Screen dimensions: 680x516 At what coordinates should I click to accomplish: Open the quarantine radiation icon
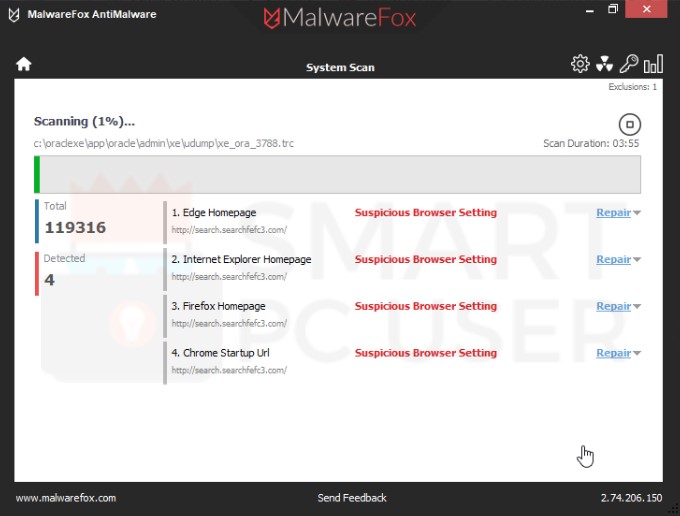(x=604, y=64)
